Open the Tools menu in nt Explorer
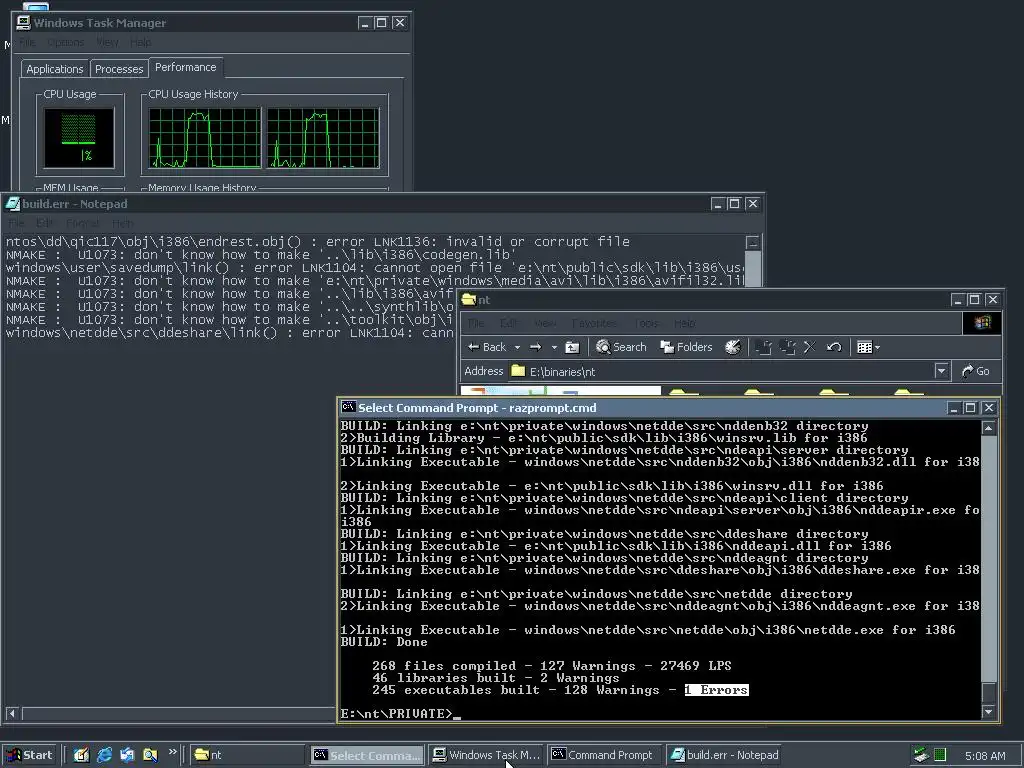 pos(646,323)
